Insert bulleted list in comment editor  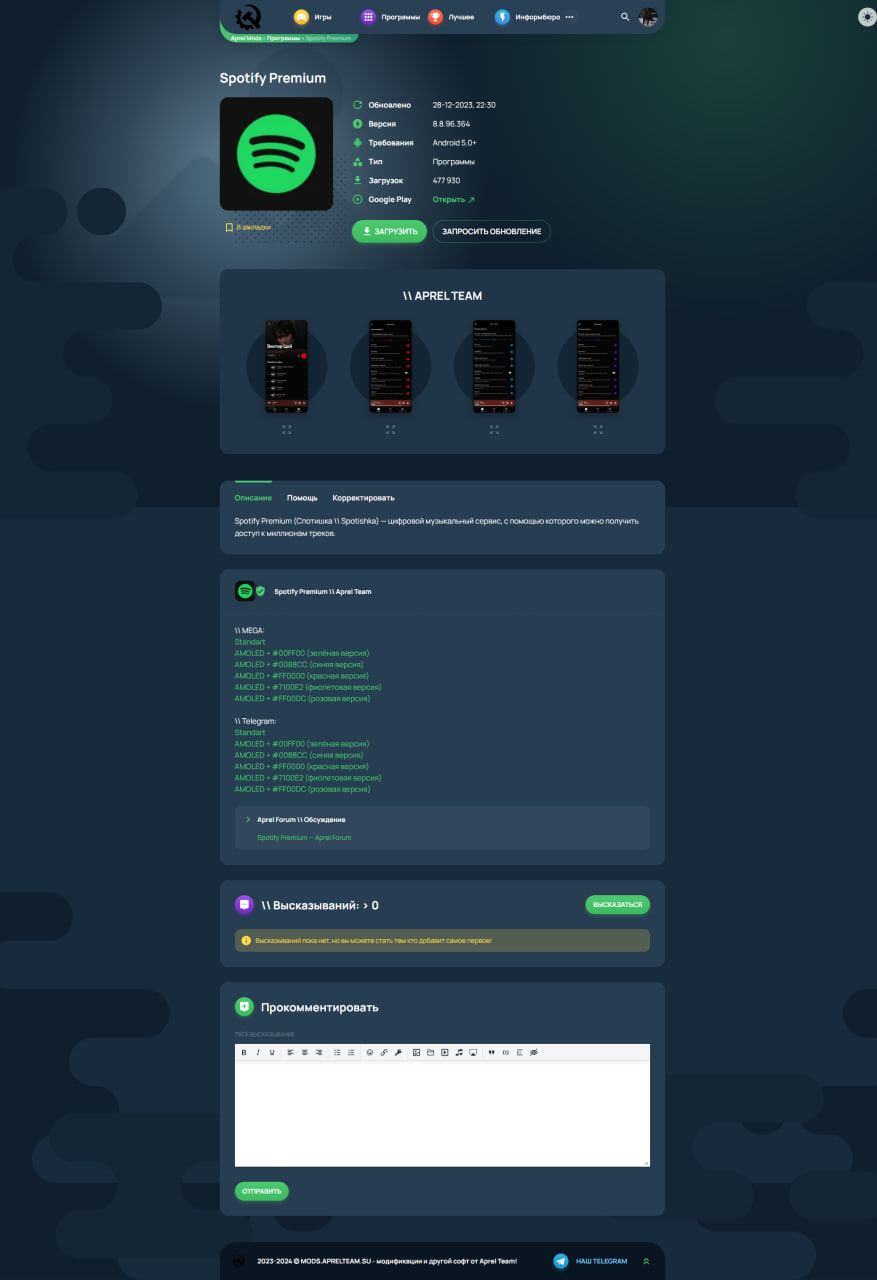(x=337, y=1052)
